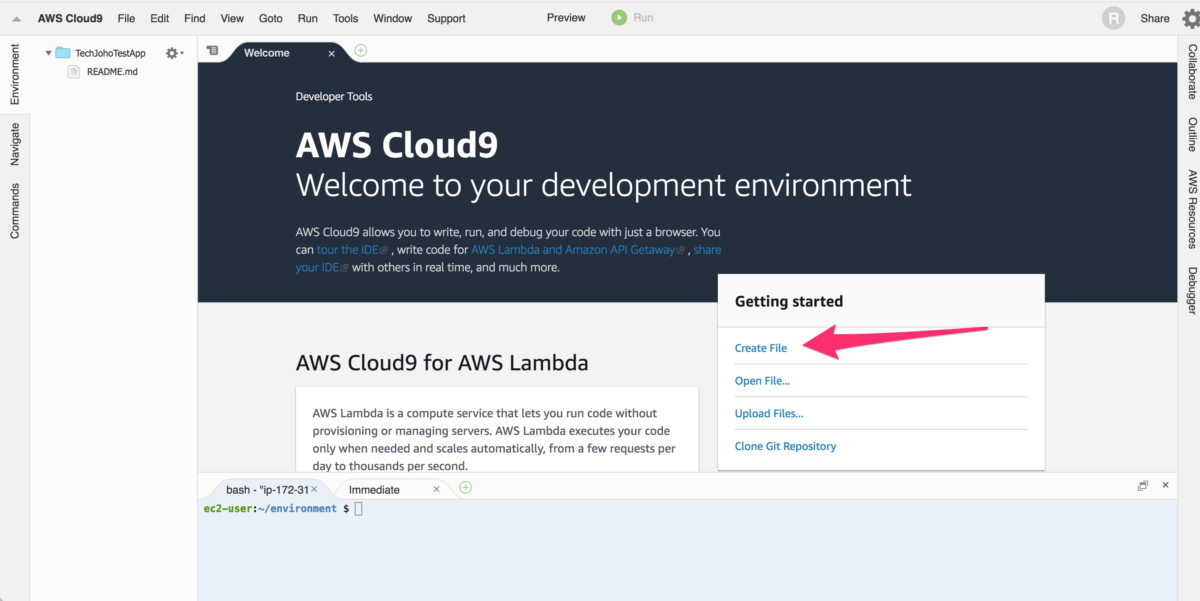Image resolution: width=1200 pixels, height=601 pixels.
Task: Add another terminal using the plus icon
Action: [x=465, y=487]
